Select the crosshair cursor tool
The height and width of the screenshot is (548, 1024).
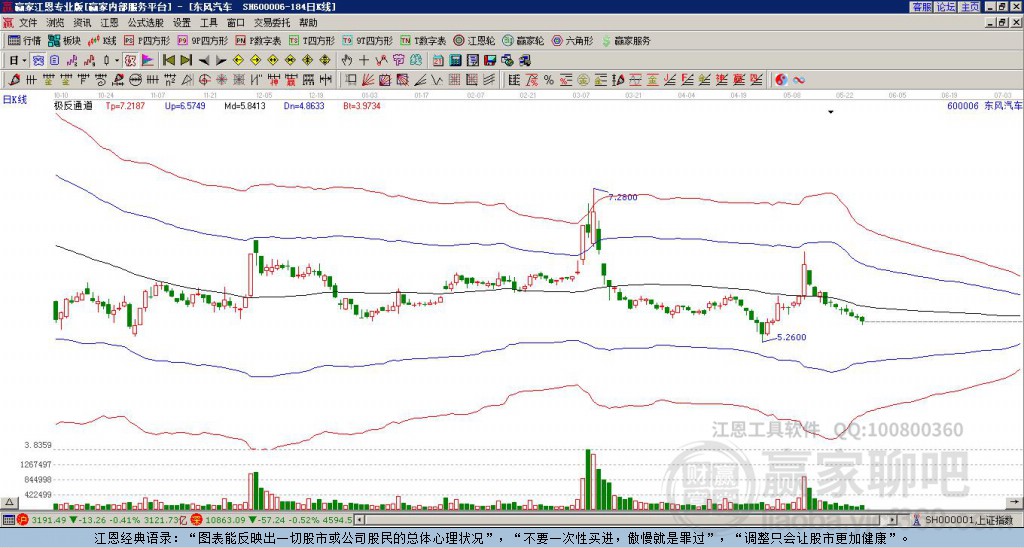364,61
